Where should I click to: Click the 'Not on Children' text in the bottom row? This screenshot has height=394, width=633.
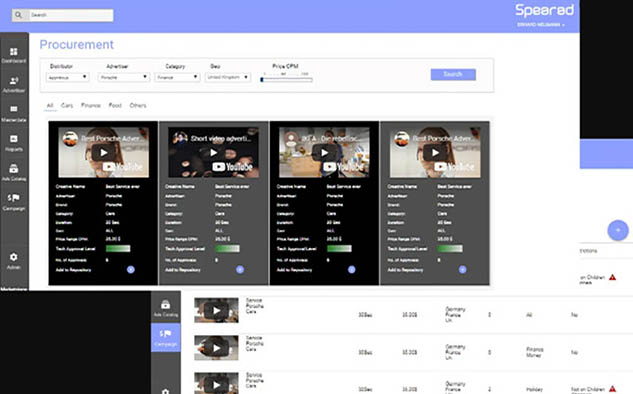[x=588, y=390]
